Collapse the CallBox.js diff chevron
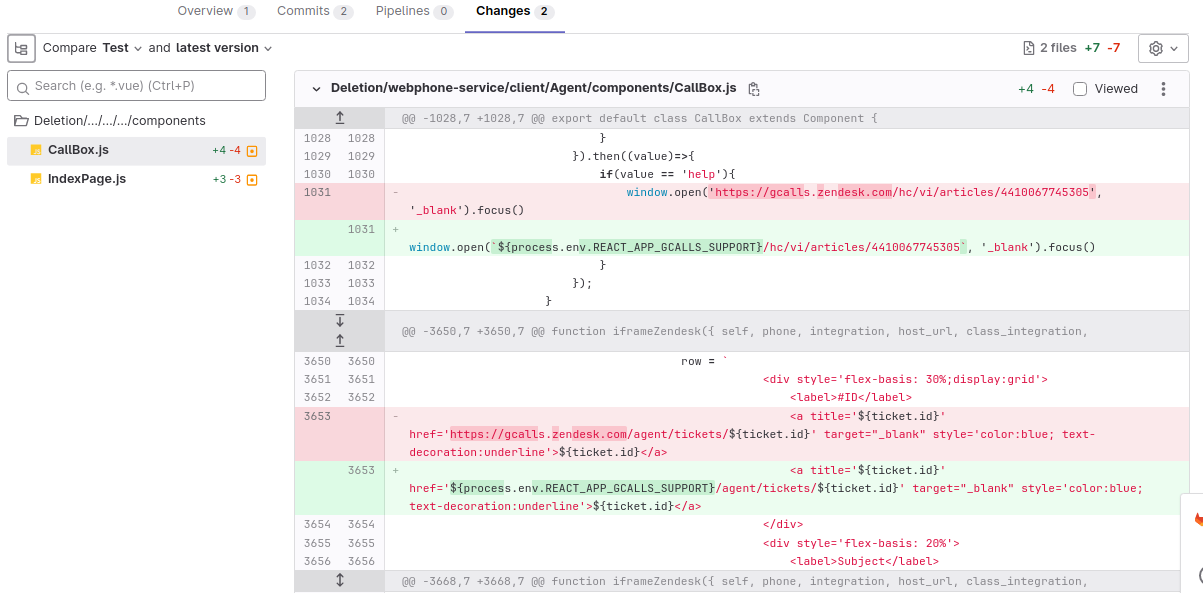1203x593 pixels. [x=316, y=89]
